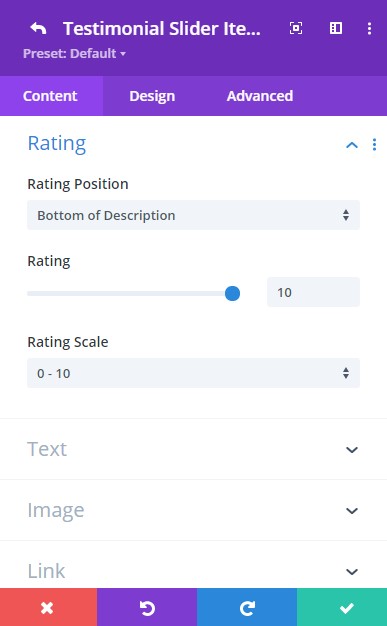This screenshot has height=626, width=387.
Task: Collapse the Rating section chevron
Action: [x=352, y=145]
